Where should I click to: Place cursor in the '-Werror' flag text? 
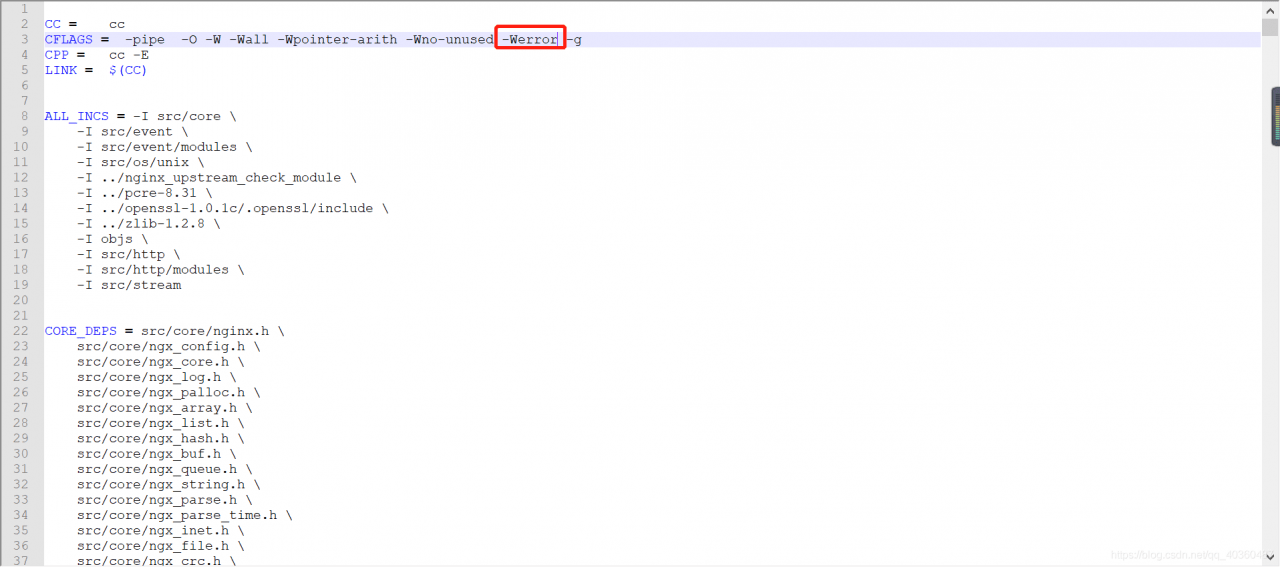click(530, 40)
